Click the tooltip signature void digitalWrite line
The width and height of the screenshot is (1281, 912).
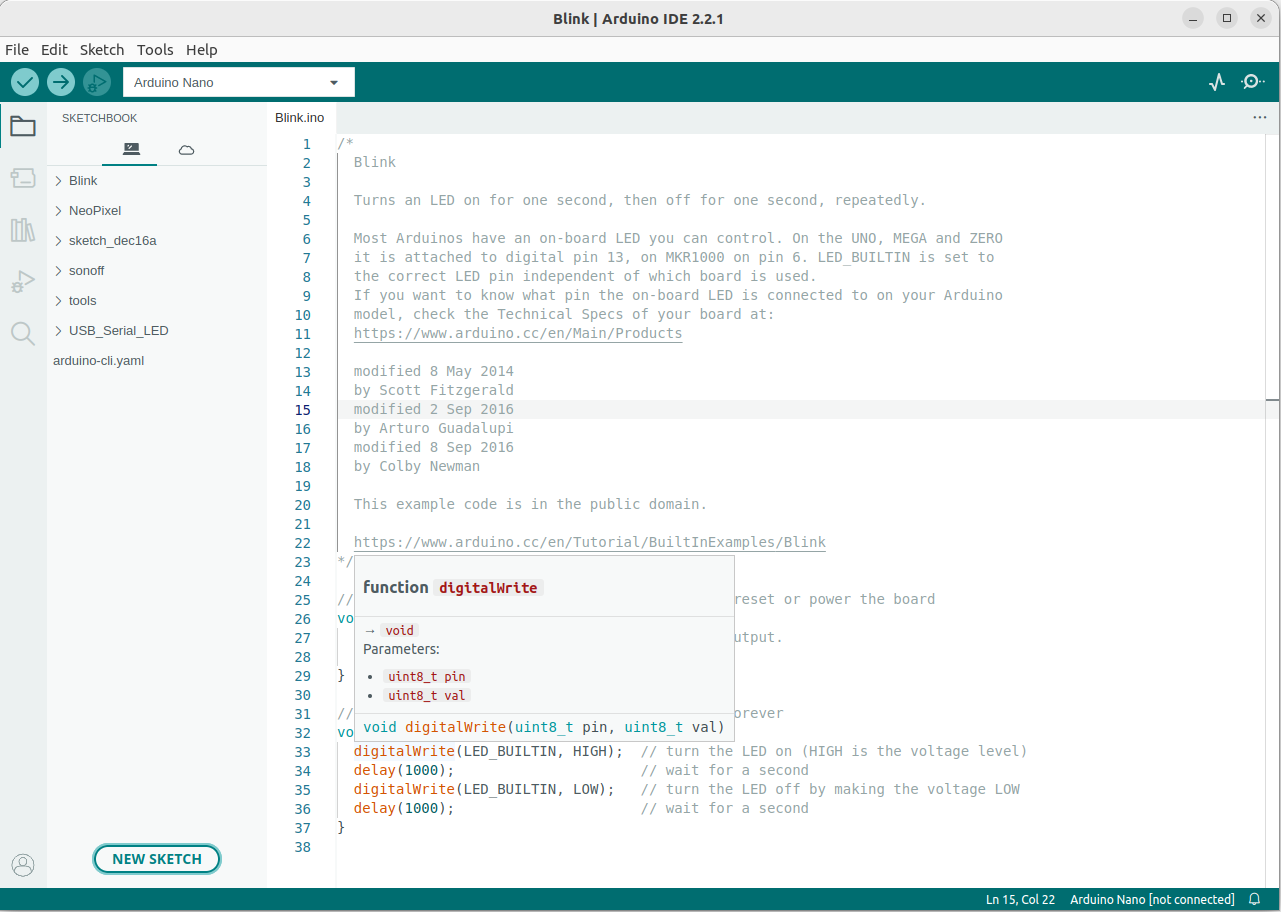click(544, 728)
